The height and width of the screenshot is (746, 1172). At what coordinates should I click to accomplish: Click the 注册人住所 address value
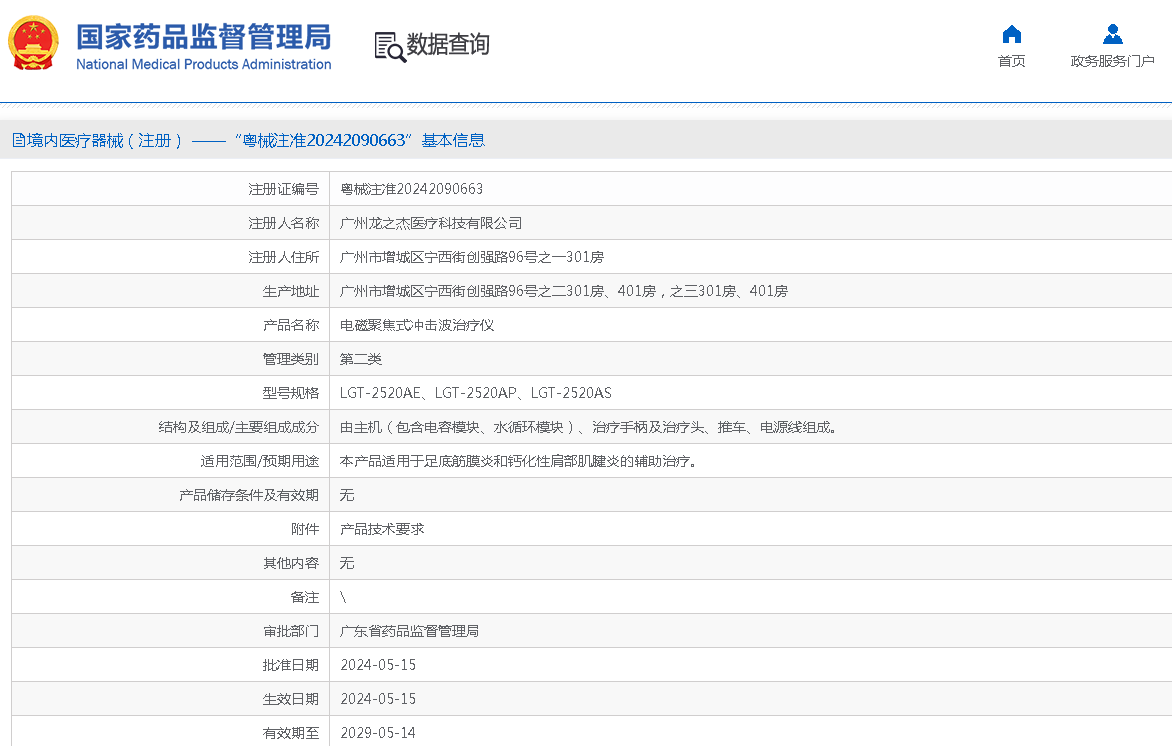(472, 257)
